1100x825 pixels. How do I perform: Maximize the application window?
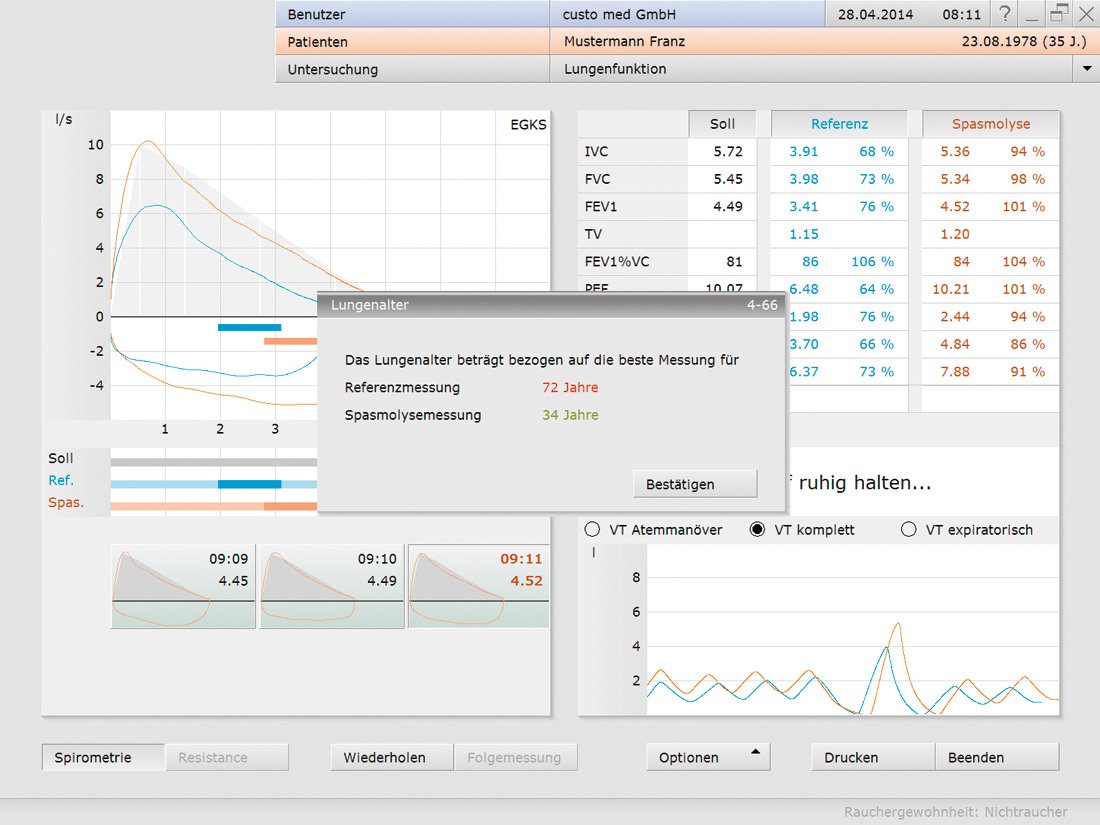click(1059, 14)
